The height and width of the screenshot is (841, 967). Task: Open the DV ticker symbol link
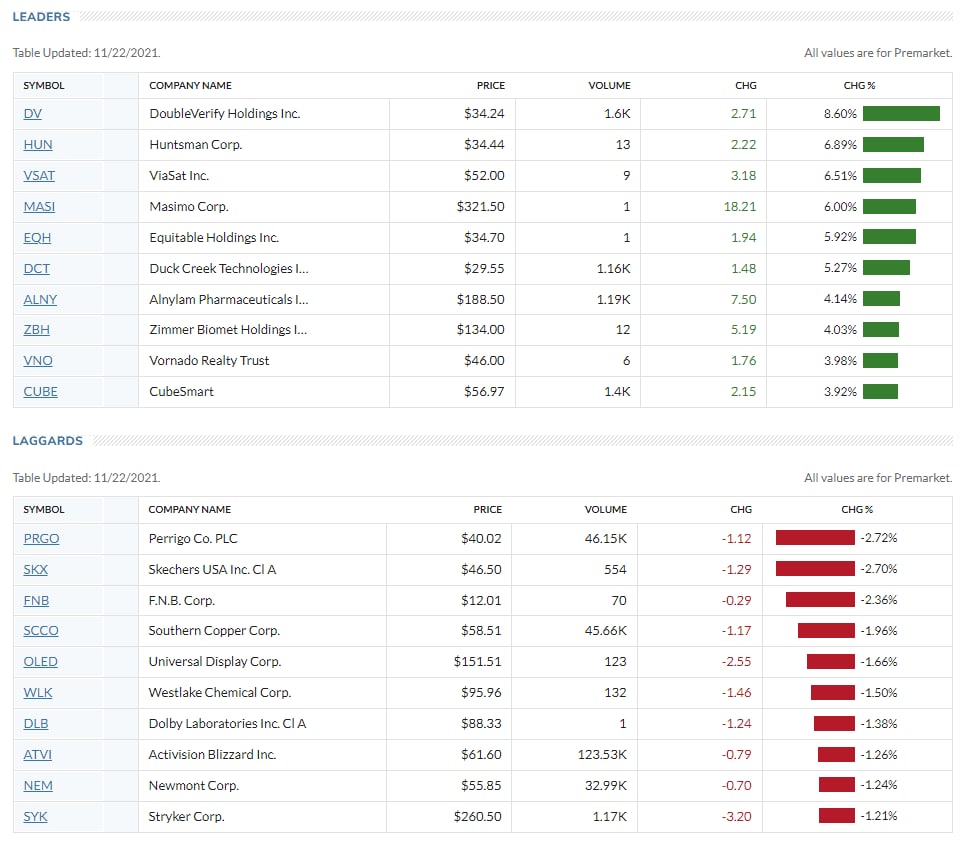(x=33, y=113)
